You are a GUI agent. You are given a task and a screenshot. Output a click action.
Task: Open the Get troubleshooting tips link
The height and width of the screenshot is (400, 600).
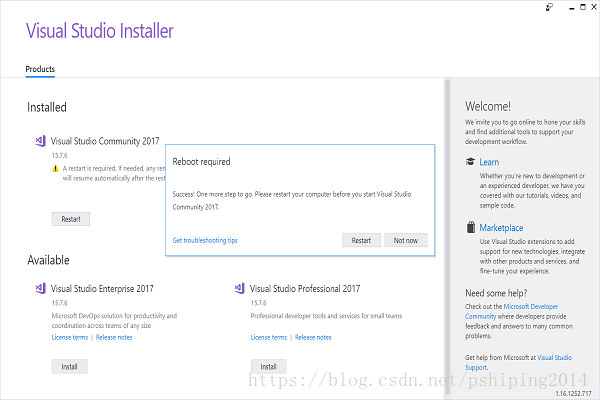click(205, 240)
